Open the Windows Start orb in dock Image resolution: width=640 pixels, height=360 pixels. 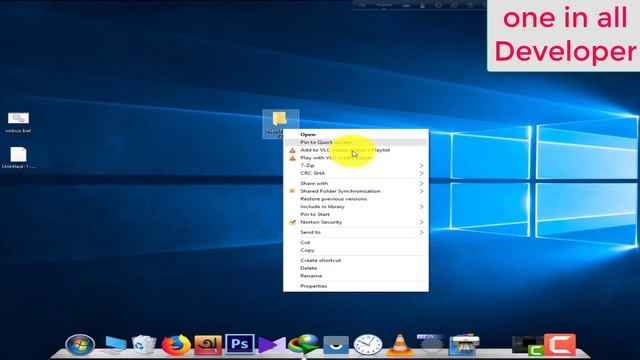click(80, 345)
